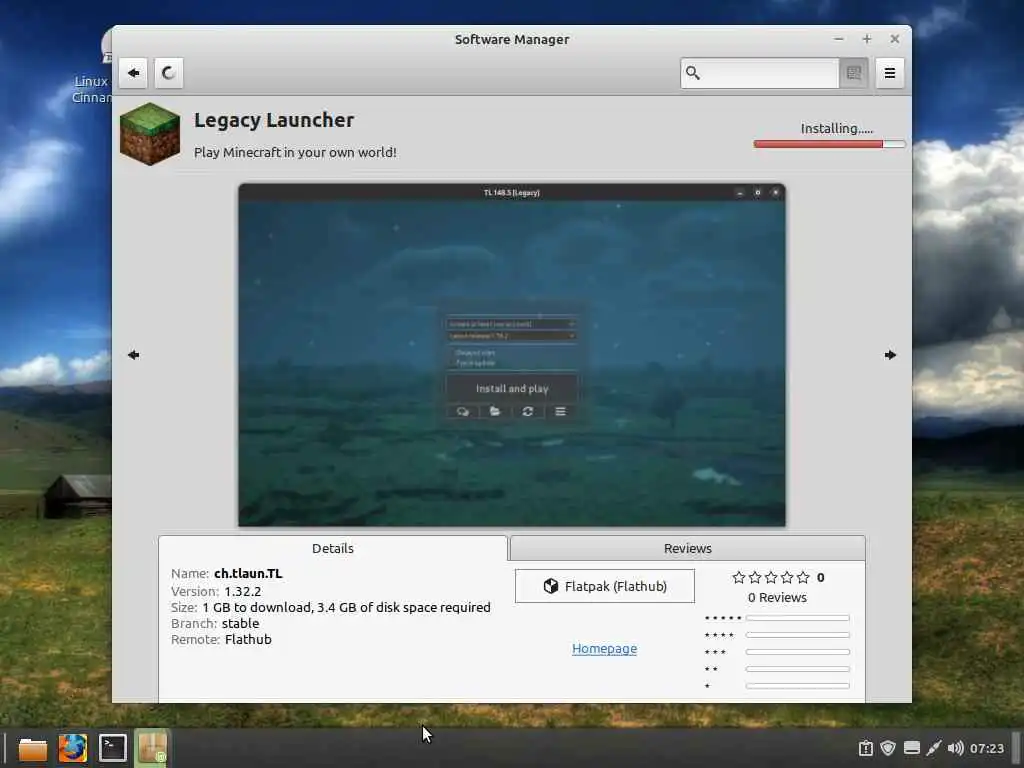Show previous screenshot with left arrow

(134, 355)
